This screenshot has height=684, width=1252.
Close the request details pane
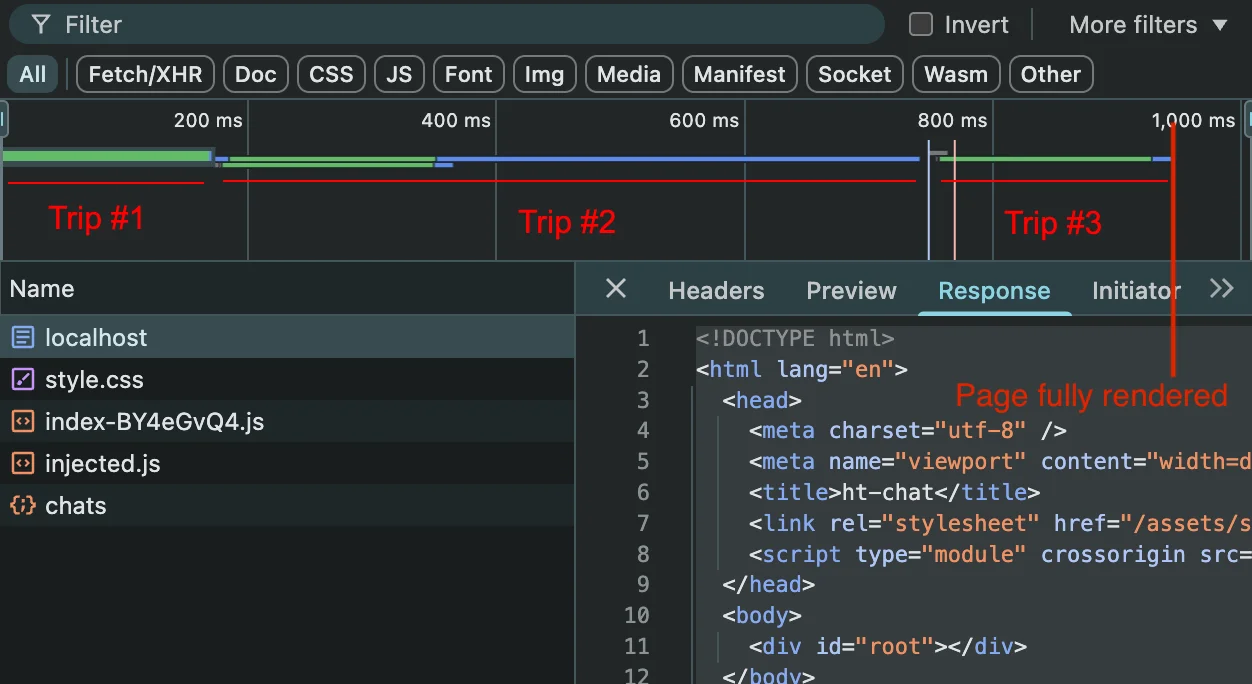click(x=616, y=289)
